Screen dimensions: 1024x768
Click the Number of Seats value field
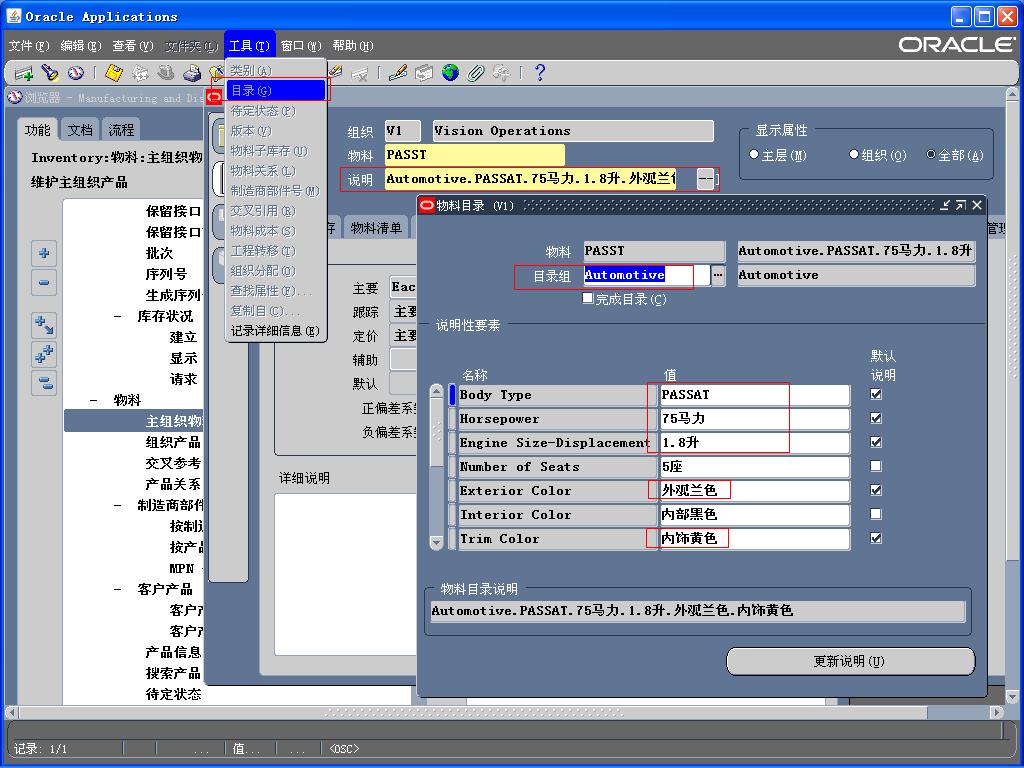click(754, 466)
